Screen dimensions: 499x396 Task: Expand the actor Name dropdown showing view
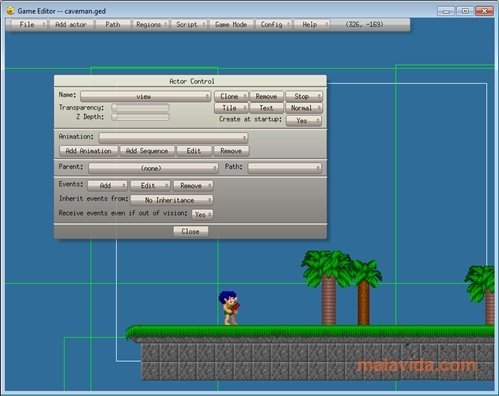145,97
